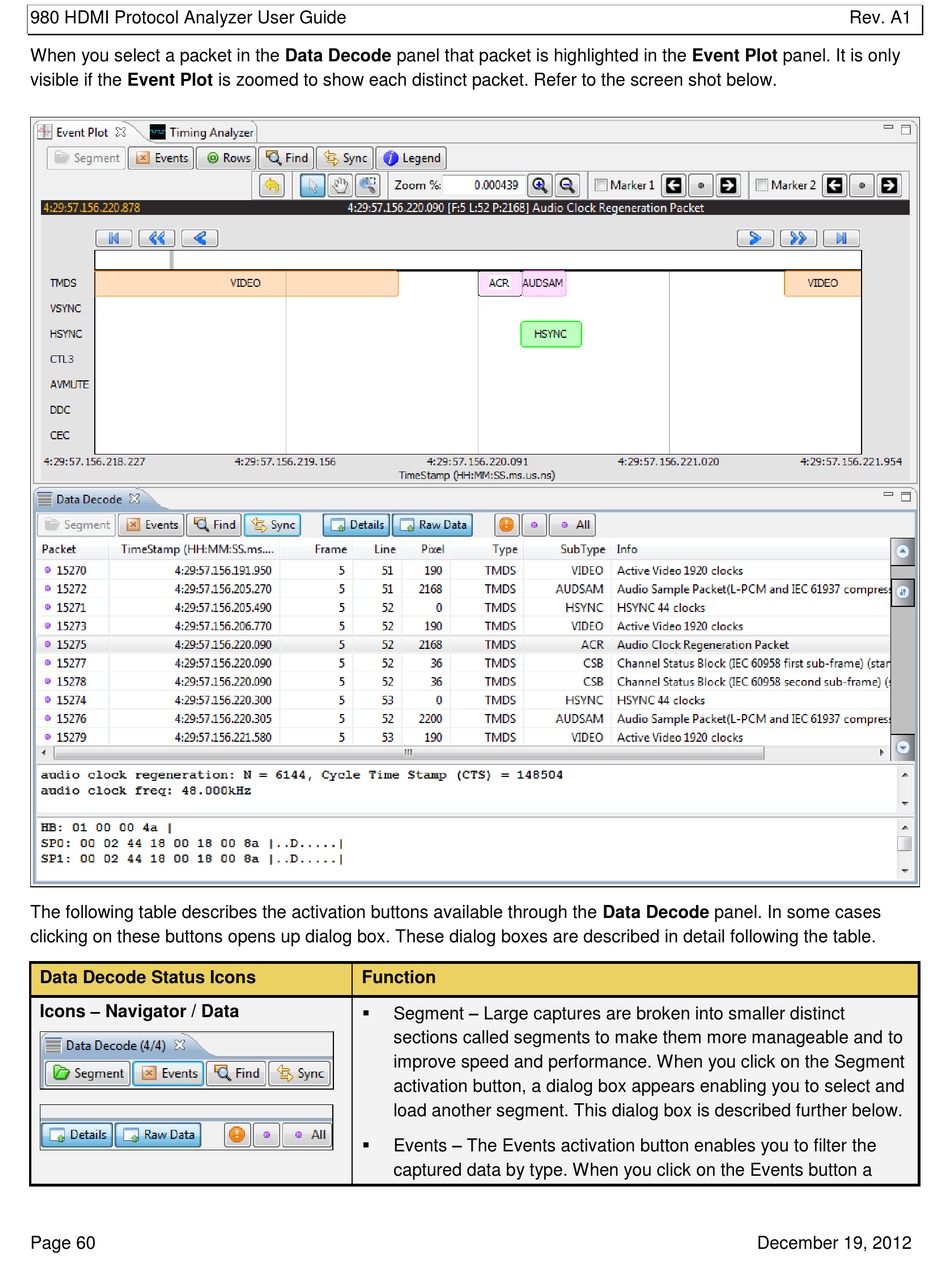Select the zoom-region magnifier tool beside the hand
Viewport: 950px width, 1267px height.
(367, 185)
